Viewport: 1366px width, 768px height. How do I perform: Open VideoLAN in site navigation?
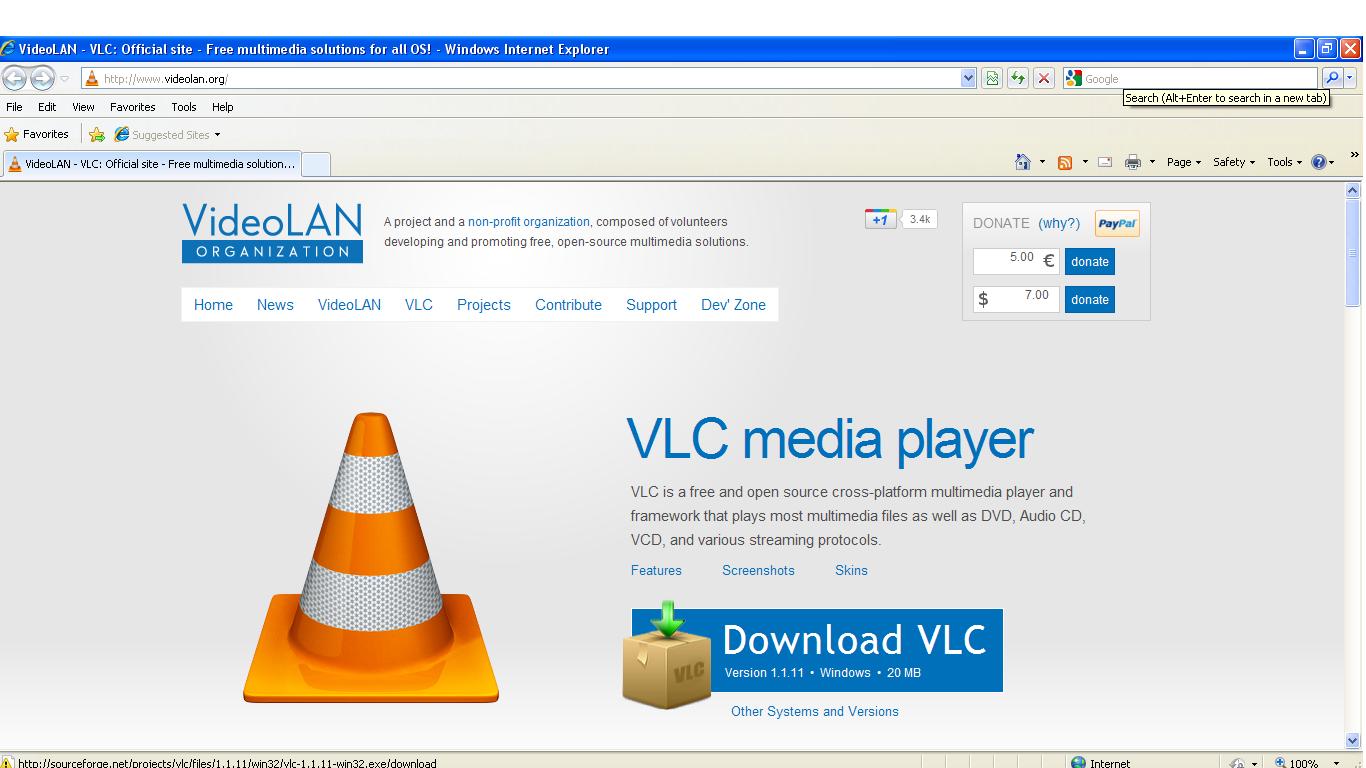pos(349,305)
